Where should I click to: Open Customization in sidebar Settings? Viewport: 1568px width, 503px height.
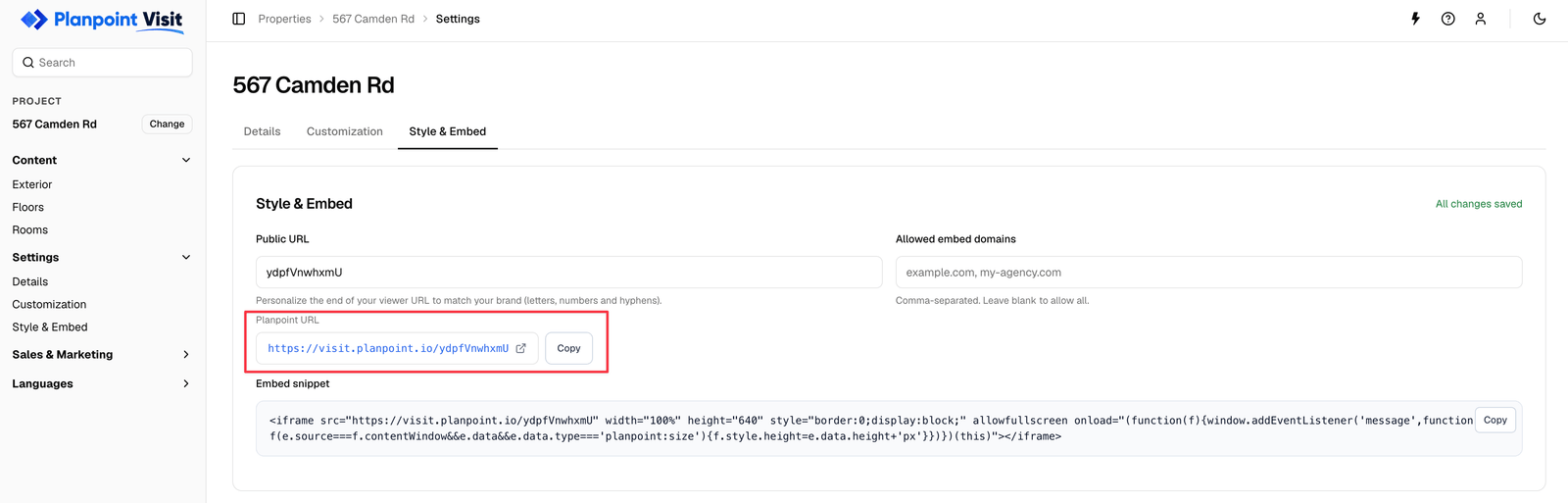point(49,304)
